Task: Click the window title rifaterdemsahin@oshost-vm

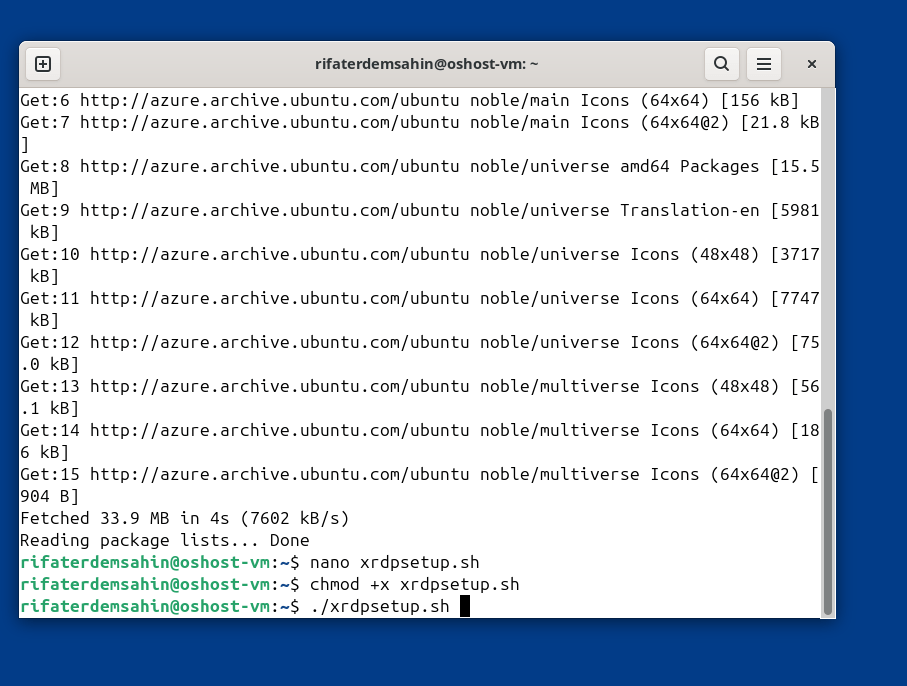Action: 426,64
